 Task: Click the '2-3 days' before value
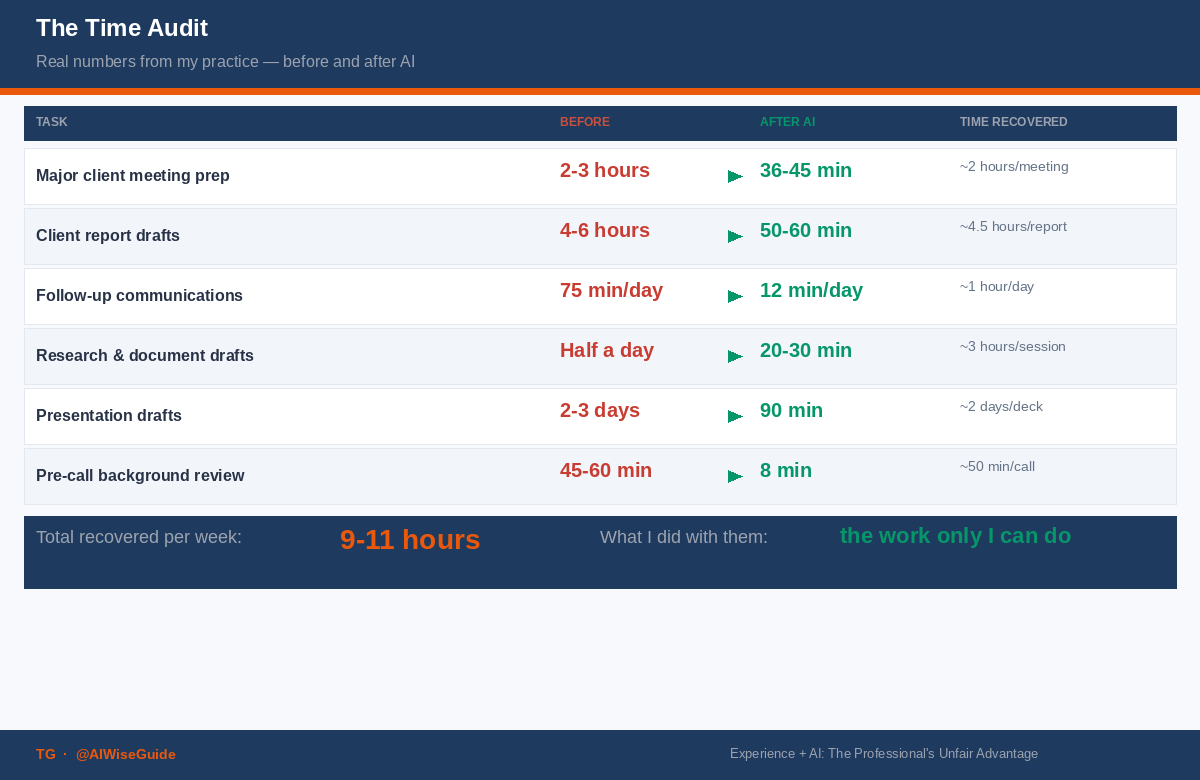pyautogui.click(x=600, y=411)
